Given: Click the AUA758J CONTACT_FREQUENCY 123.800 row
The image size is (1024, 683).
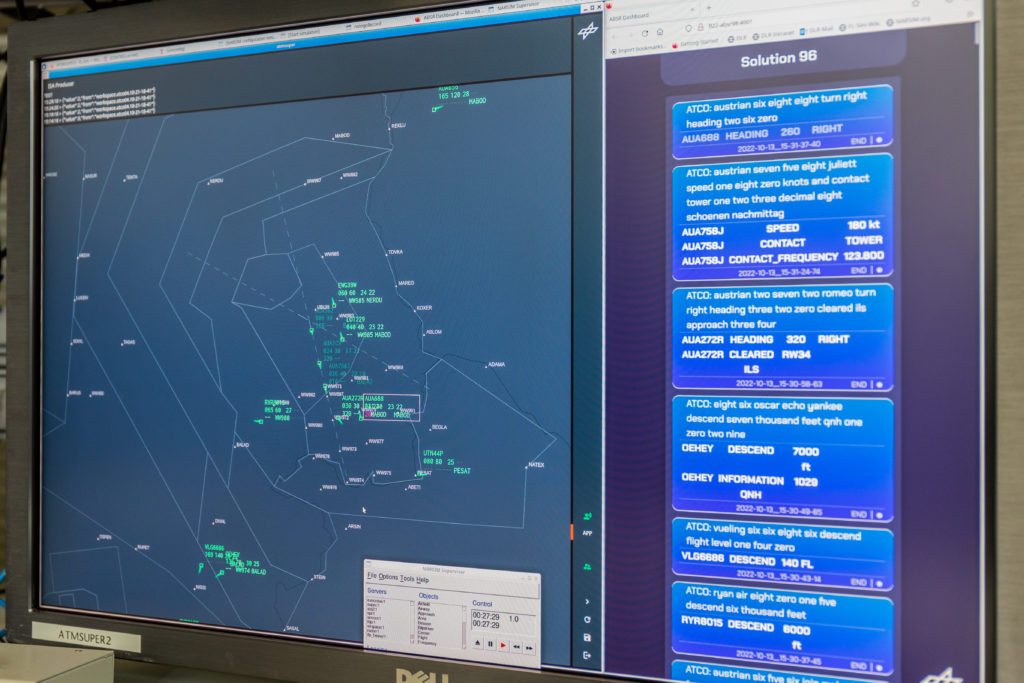Looking at the screenshot, I should [x=782, y=258].
